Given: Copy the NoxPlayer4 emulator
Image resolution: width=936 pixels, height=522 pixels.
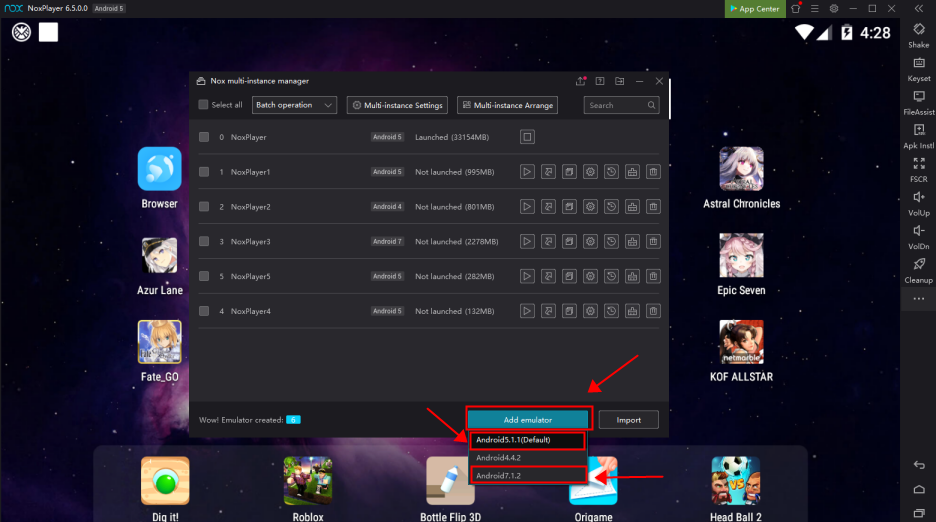Looking at the screenshot, I should pyautogui.click(x=569, y=311).
